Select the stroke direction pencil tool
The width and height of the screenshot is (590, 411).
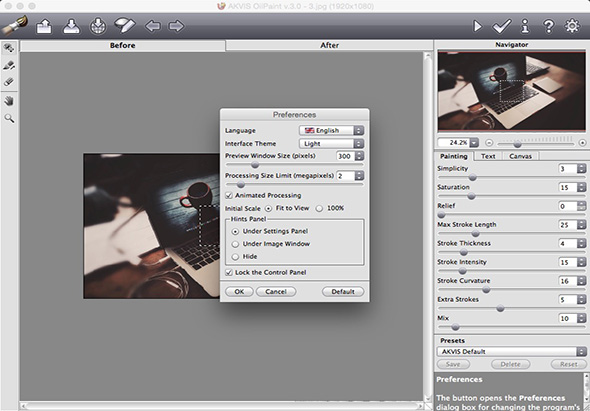pos(9,65)
